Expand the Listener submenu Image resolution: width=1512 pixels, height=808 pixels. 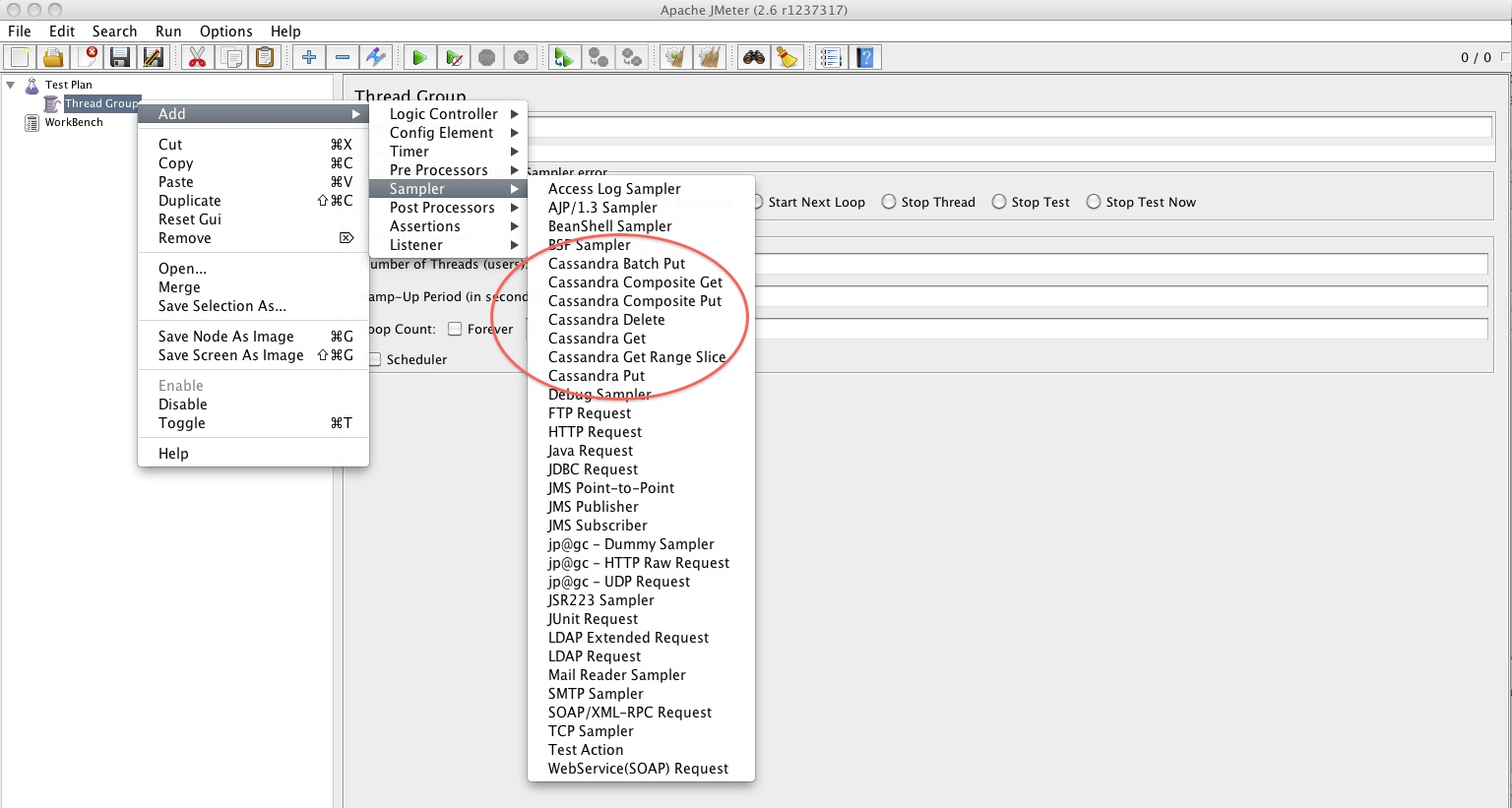click(x=448, y=245)
